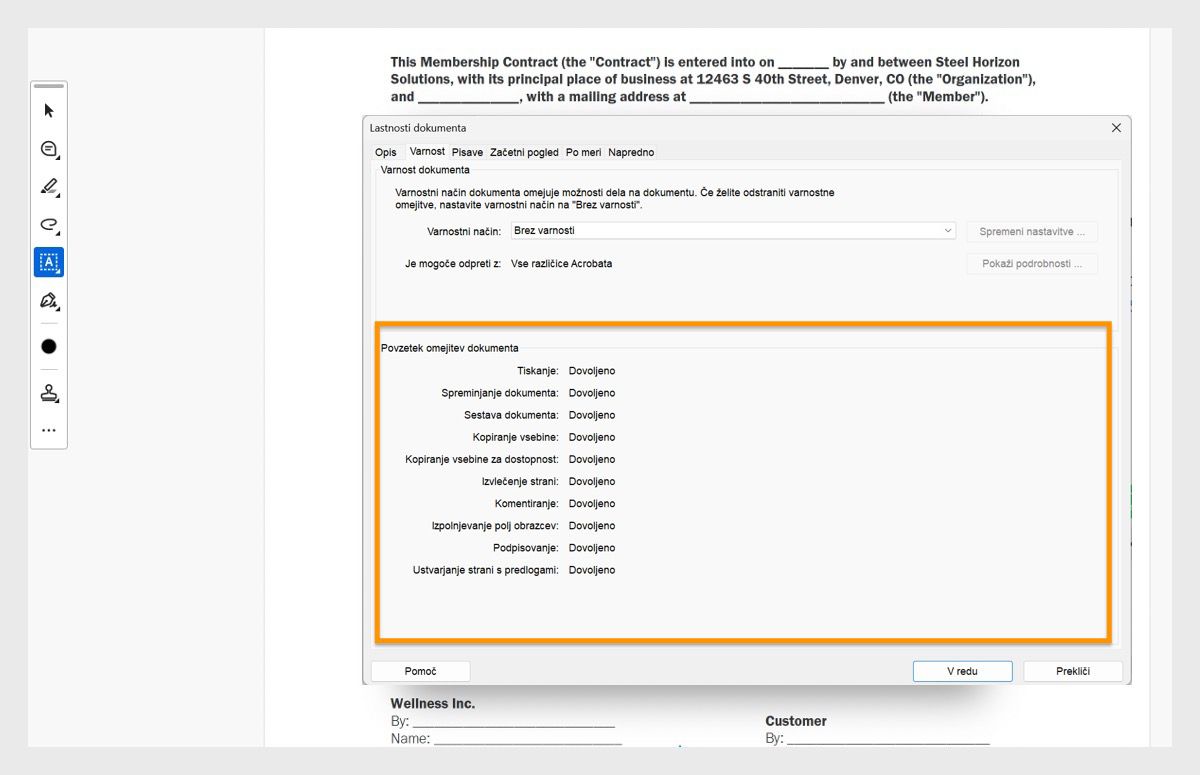This screenshot has width=1200, height=775.
Task: Click the Podpisovanje label
Action: point(526,548)
